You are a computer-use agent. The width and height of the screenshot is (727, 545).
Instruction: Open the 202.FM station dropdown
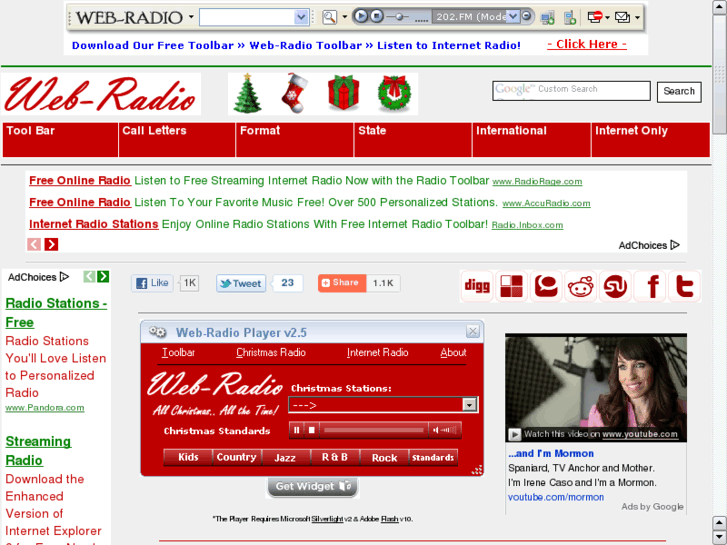pyautogui.click(x=512, y=17)
